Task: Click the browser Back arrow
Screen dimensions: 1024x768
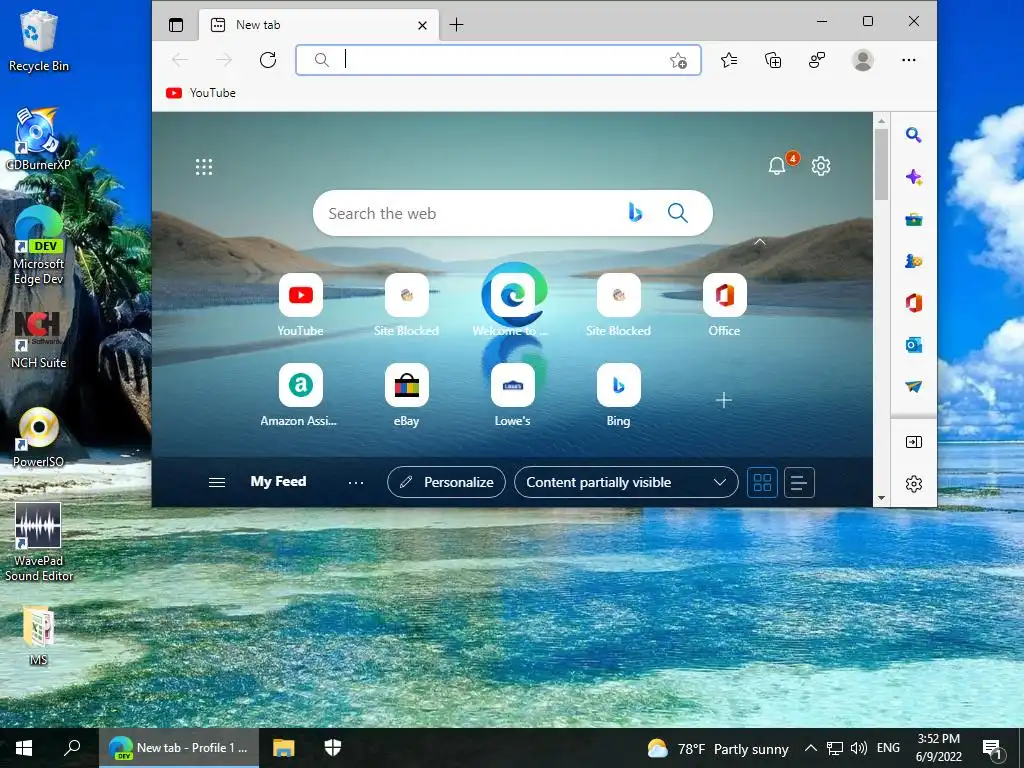Action: click(x=180, y=60)
